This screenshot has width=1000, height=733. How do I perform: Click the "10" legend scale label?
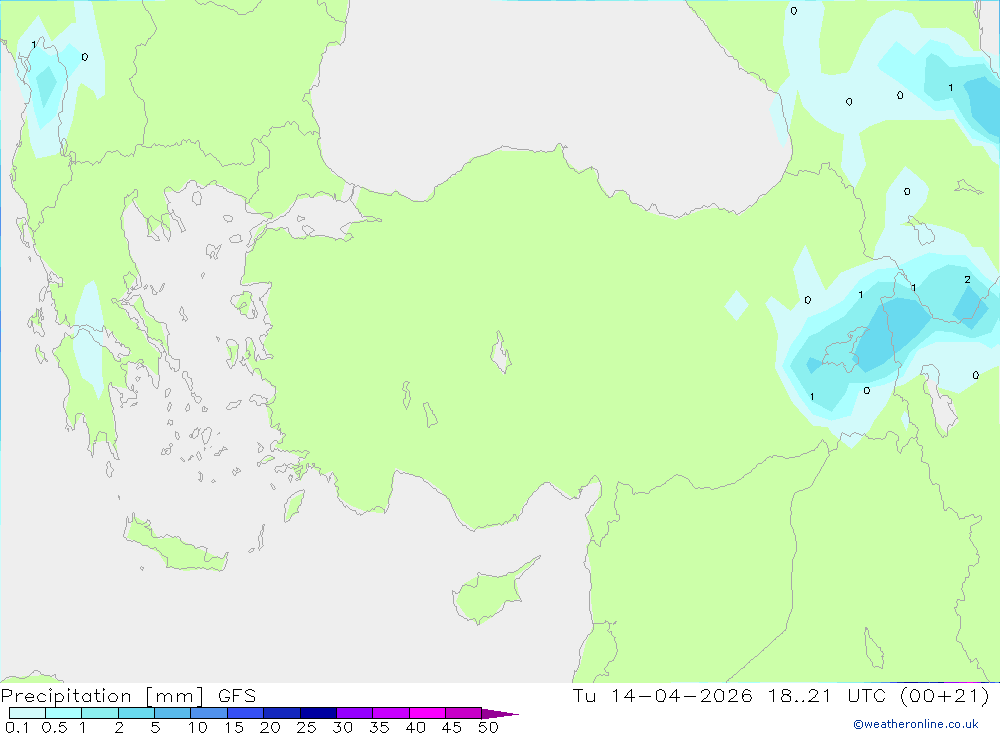point(198,727)
